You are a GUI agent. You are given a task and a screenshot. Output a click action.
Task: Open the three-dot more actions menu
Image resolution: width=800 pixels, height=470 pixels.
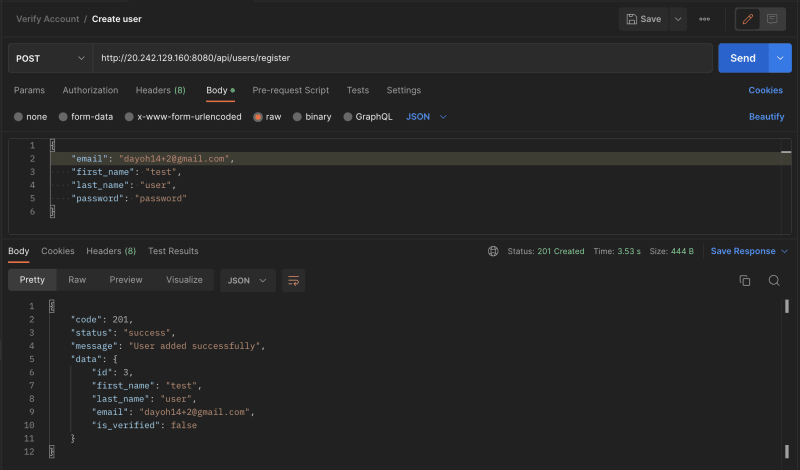tap(704, 19)
